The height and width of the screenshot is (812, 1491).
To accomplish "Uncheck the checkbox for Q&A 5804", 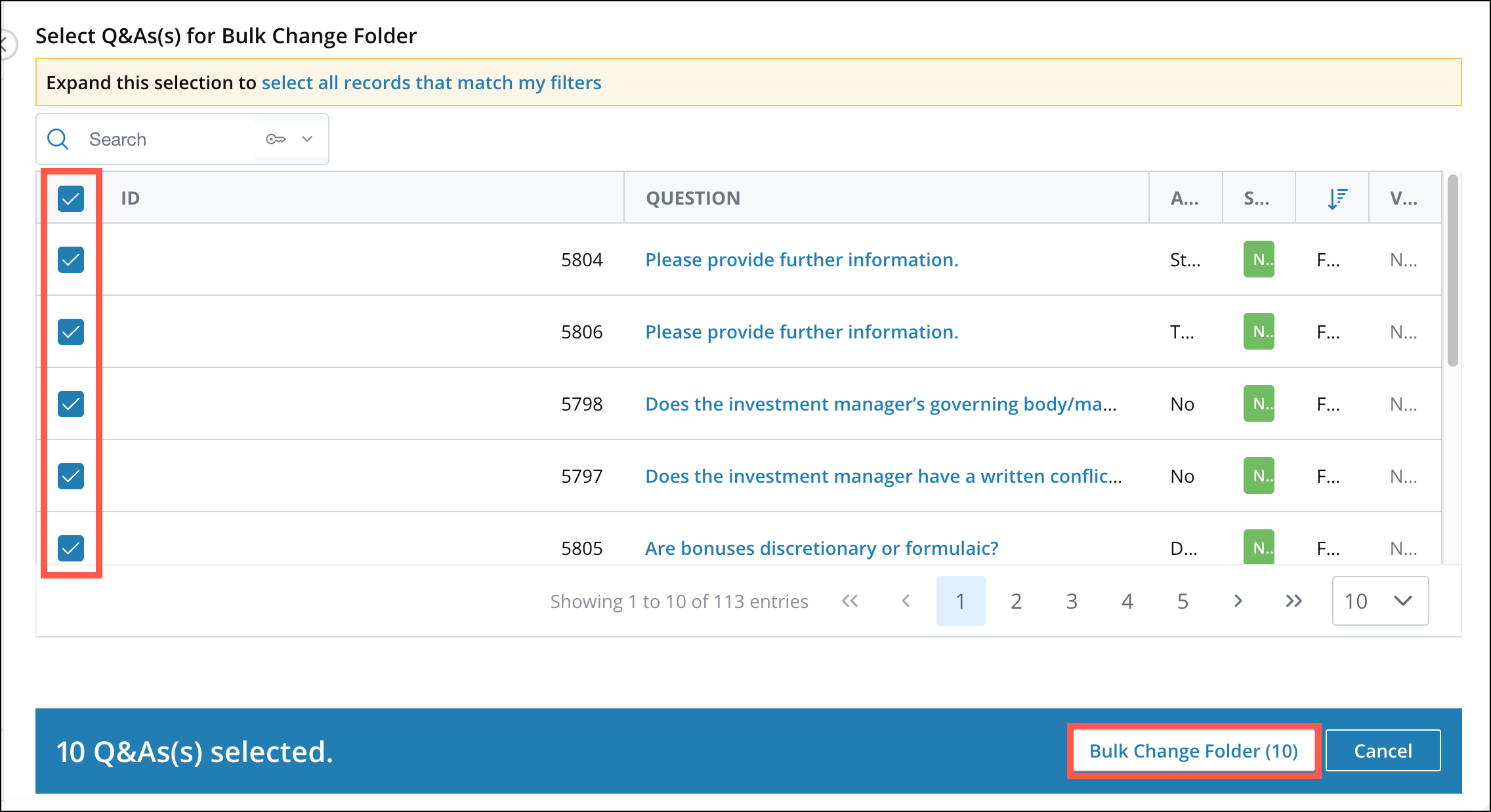I will [71, 260].
